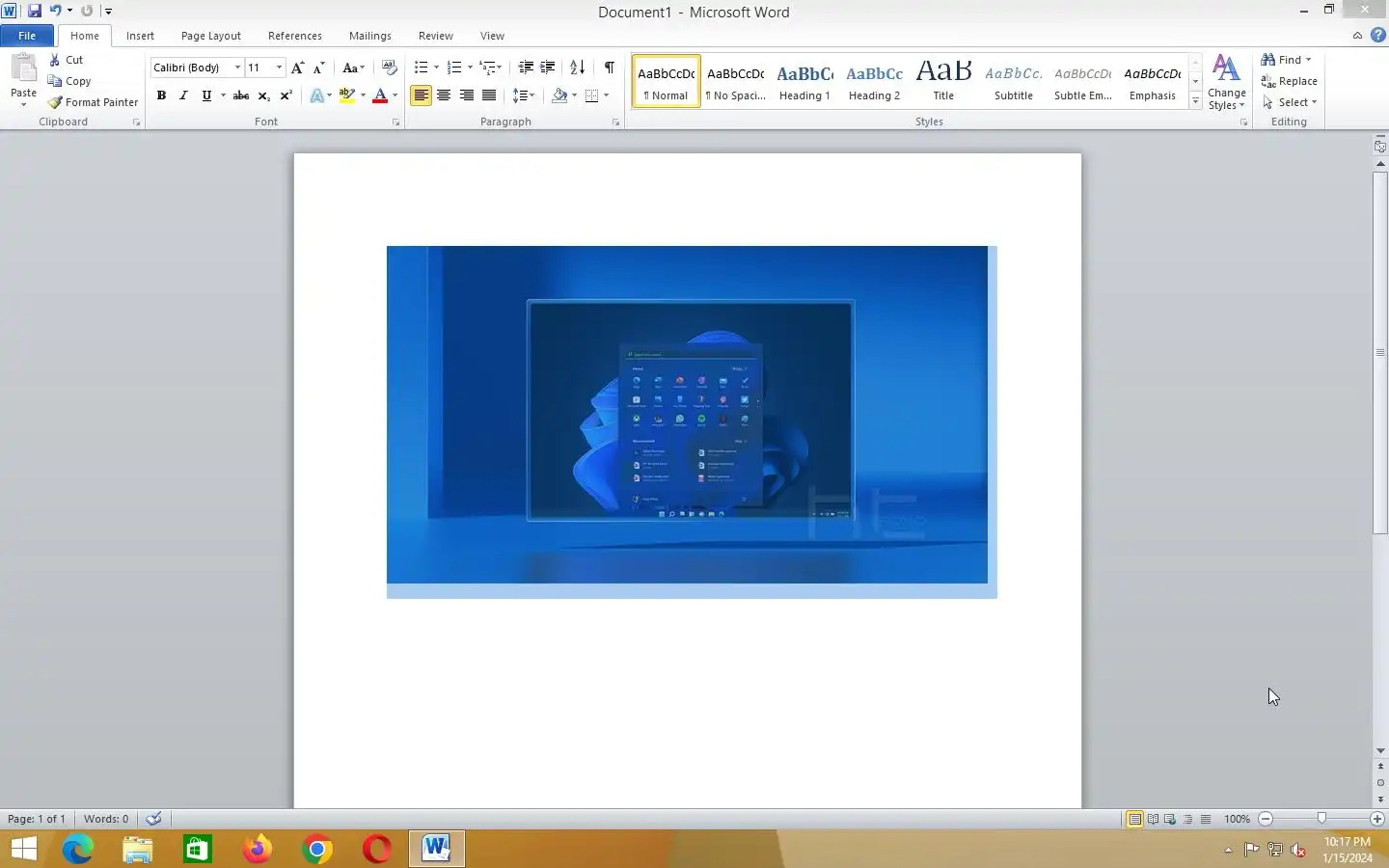Apply superscript formatting
This screenshot has width=1389, height=868.
point(286,95)
